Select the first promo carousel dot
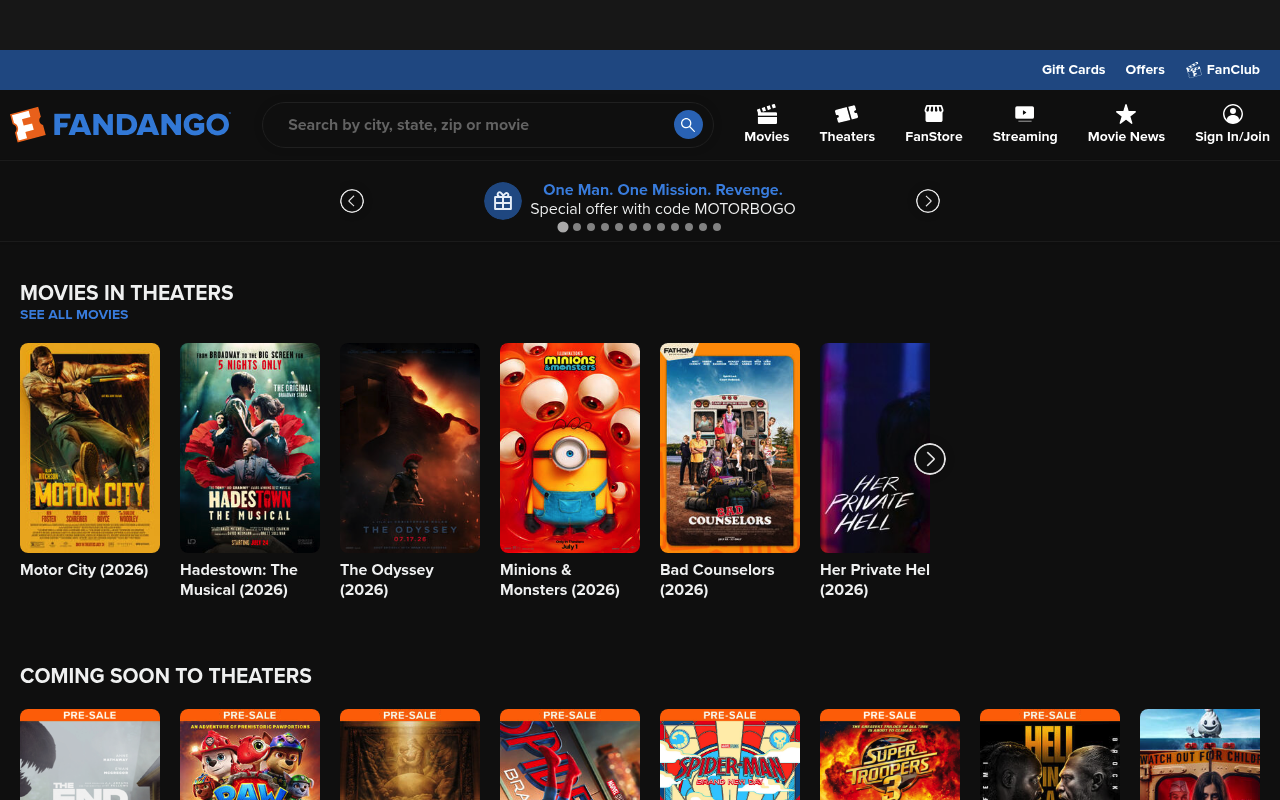The image size is (1280, 800). pyautogui.click(x=563, y=227)
